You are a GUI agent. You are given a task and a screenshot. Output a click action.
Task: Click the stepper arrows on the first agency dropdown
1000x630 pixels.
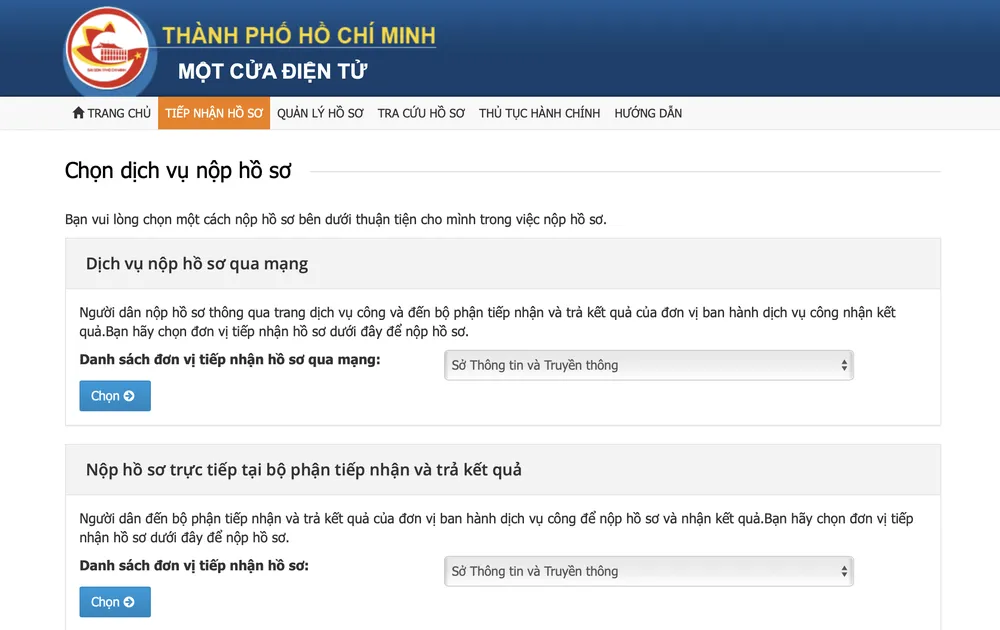point(846,365)
